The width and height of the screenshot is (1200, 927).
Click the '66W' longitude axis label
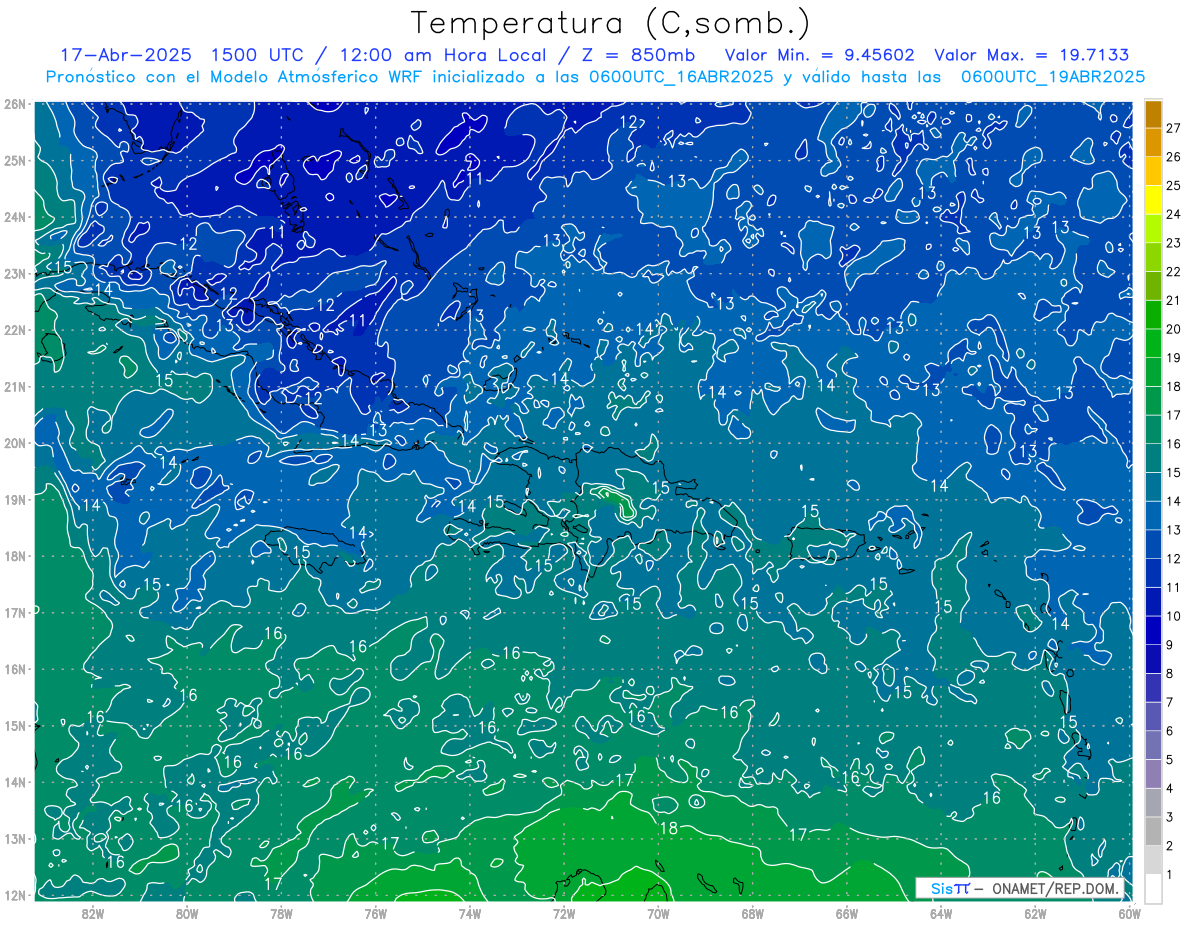pyautogui.click(x=847, y=912)
